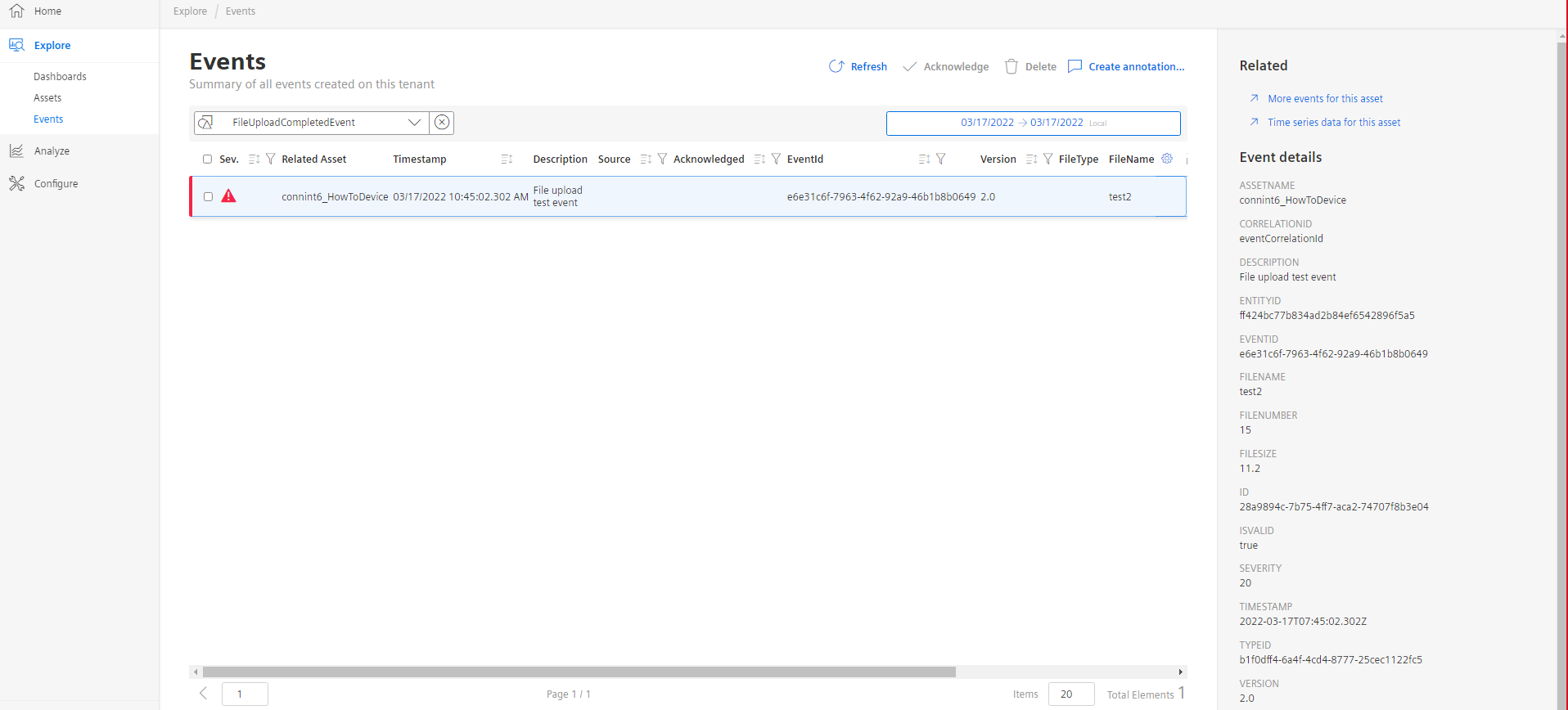Sort by the Timestamp column
Viewport: 1568px width, 710px height.
pos(507,160)
